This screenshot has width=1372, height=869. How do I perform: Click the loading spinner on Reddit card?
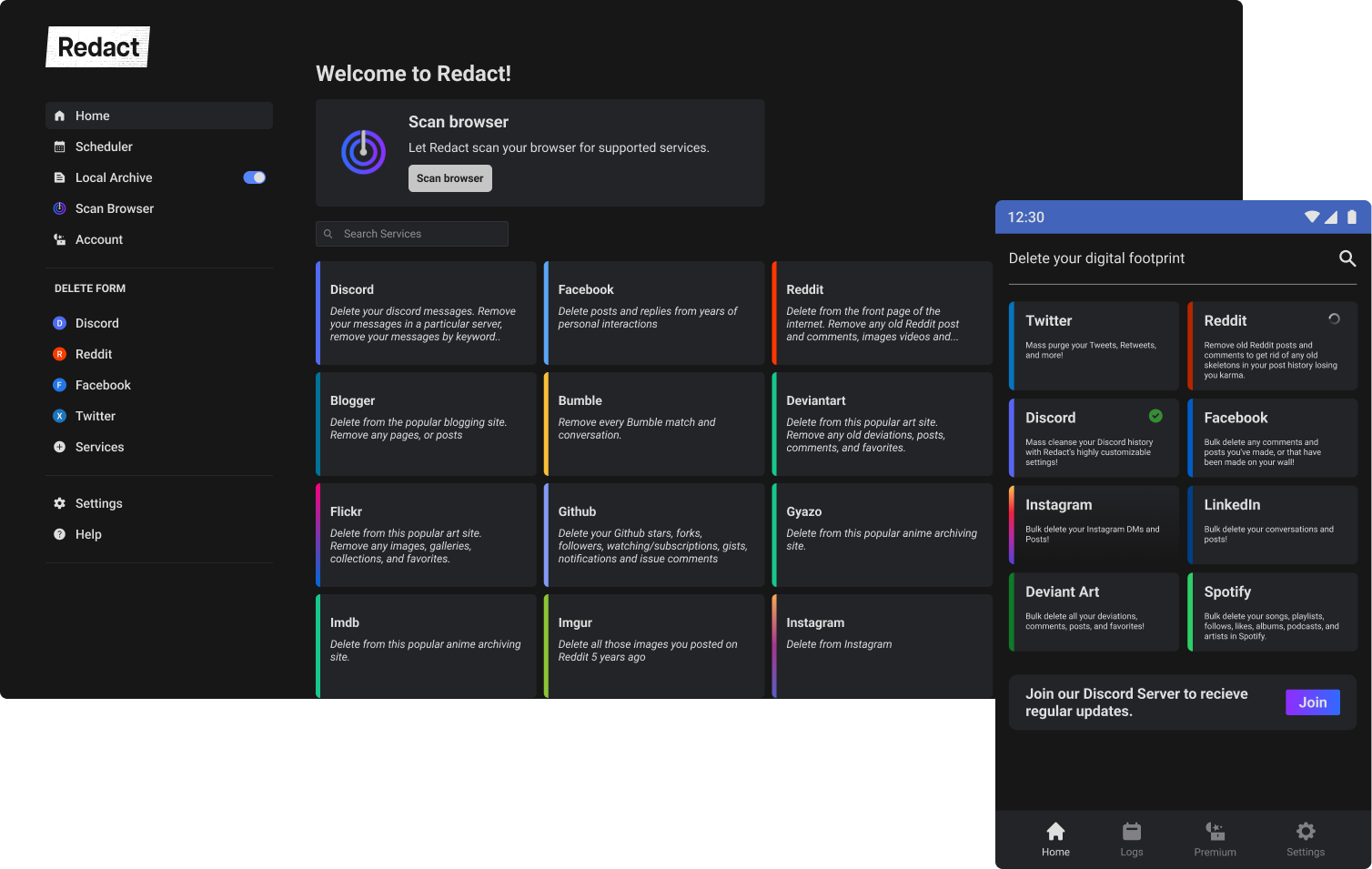pos(1334,319)
